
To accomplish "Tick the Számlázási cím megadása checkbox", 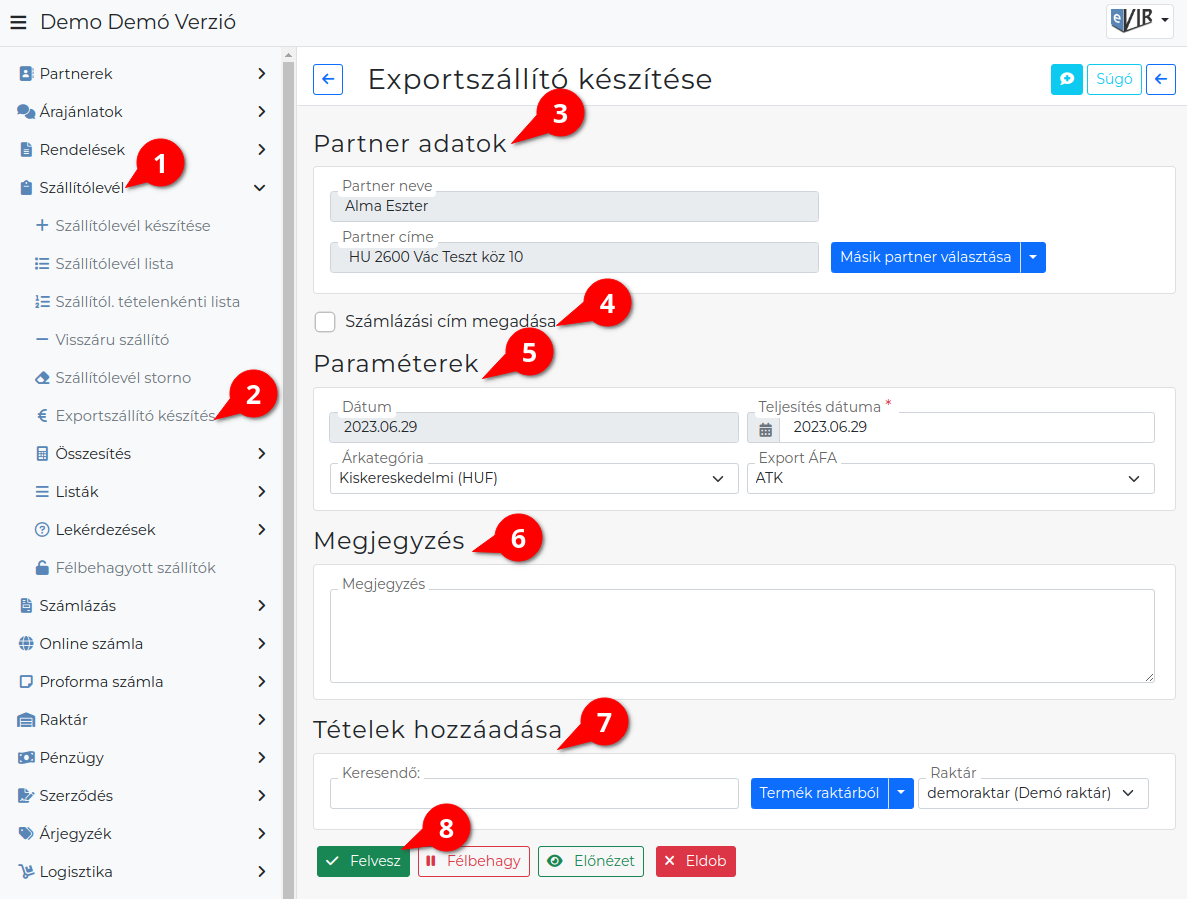I will coord(325,322).
